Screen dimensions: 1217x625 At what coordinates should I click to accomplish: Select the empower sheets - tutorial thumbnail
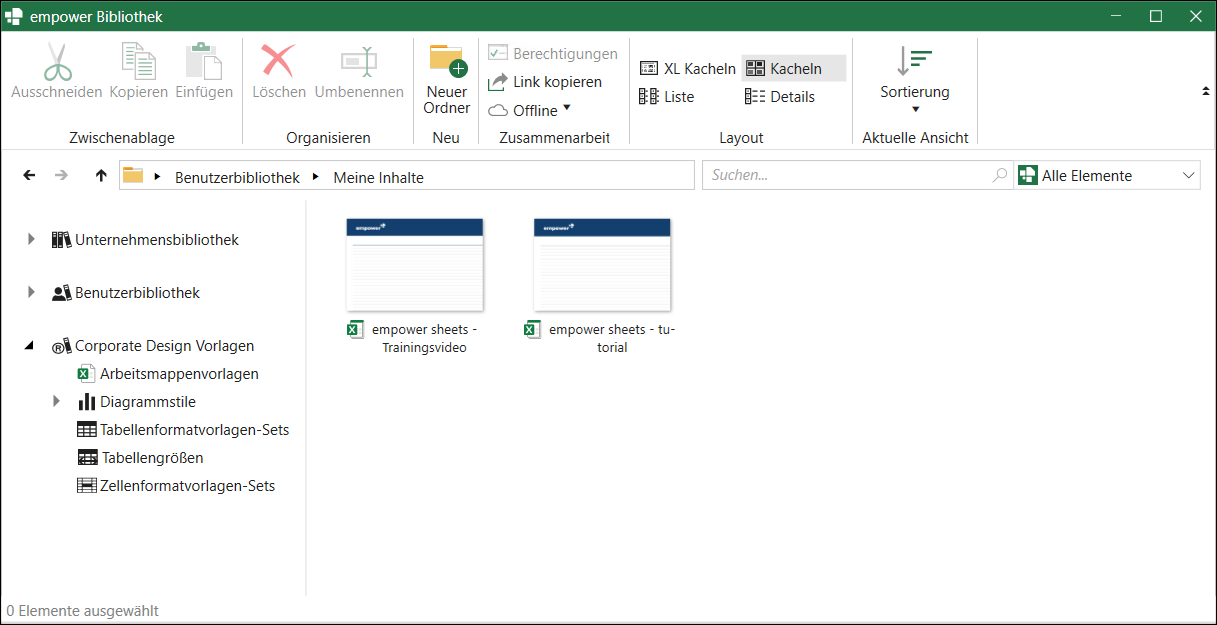602,265
